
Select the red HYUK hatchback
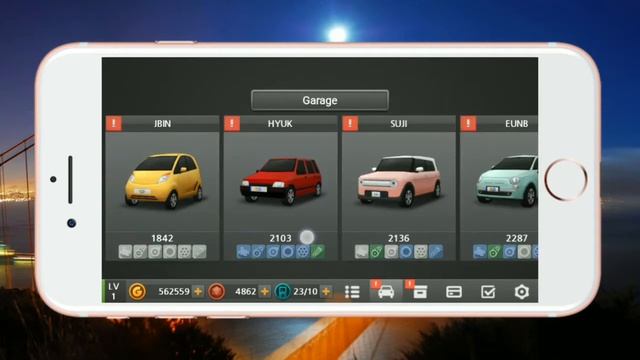click(x=281, y=181)
